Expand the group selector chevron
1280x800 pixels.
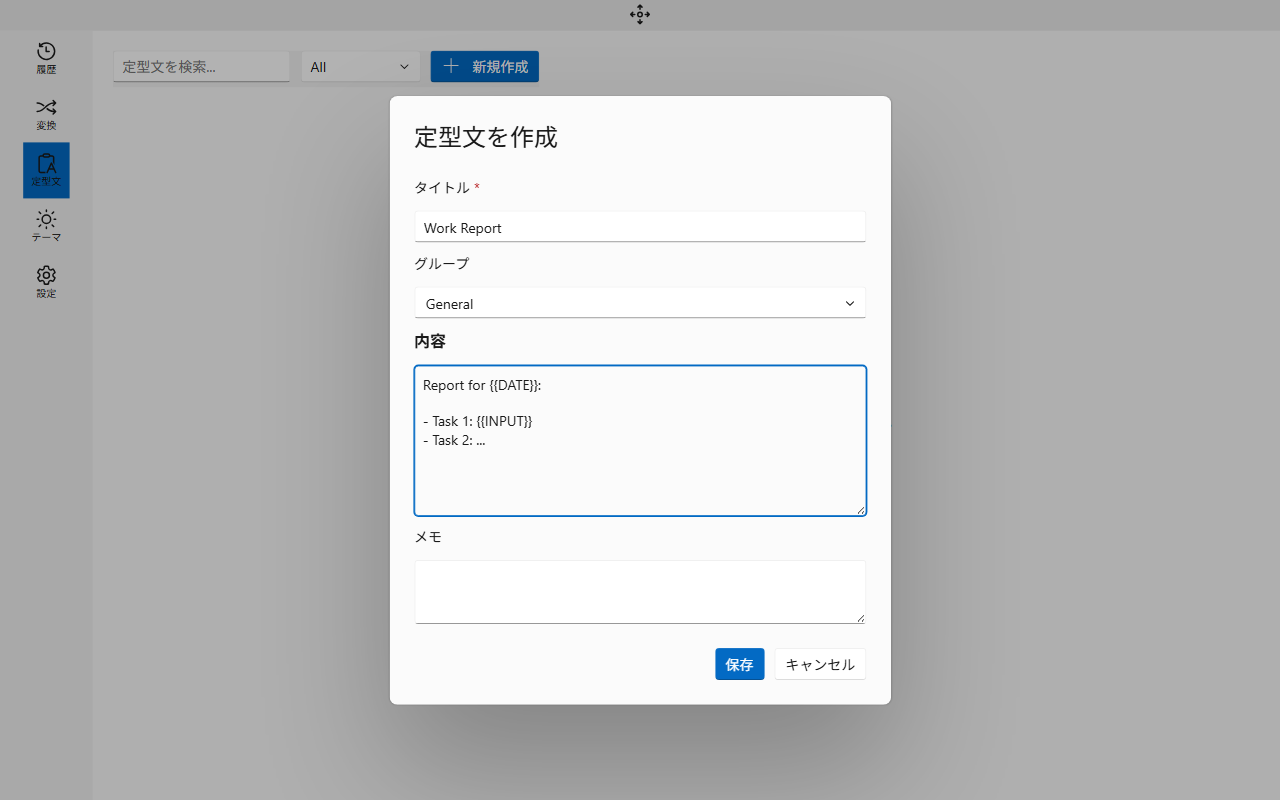[x=850, y=303]
